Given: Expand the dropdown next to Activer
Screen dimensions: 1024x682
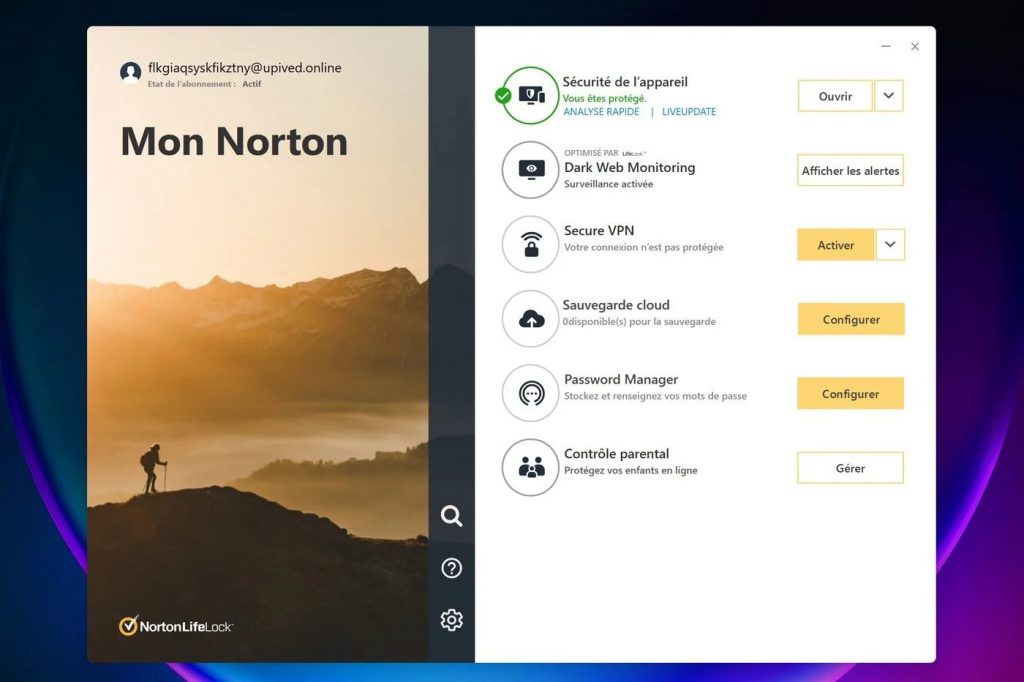Looking at the screenshot, I should pos(890,245).
